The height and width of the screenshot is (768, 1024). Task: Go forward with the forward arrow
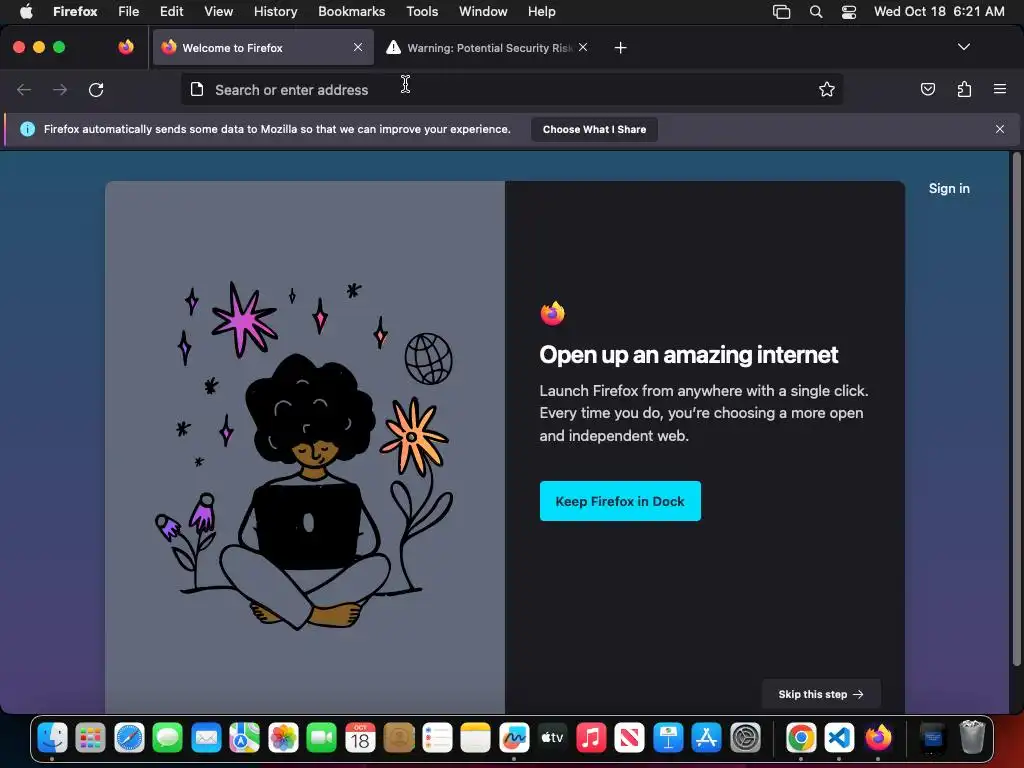[x=60, y=89]
